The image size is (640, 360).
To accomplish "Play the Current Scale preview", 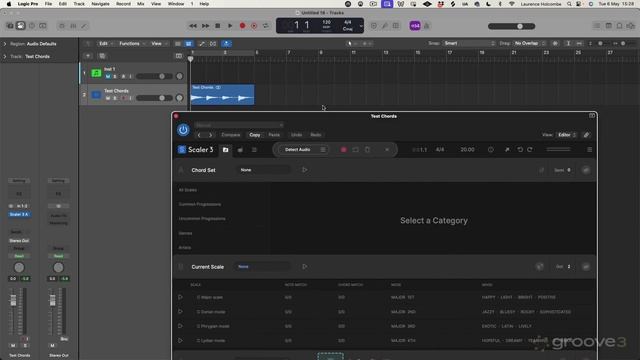I will [x=304, y=267].
